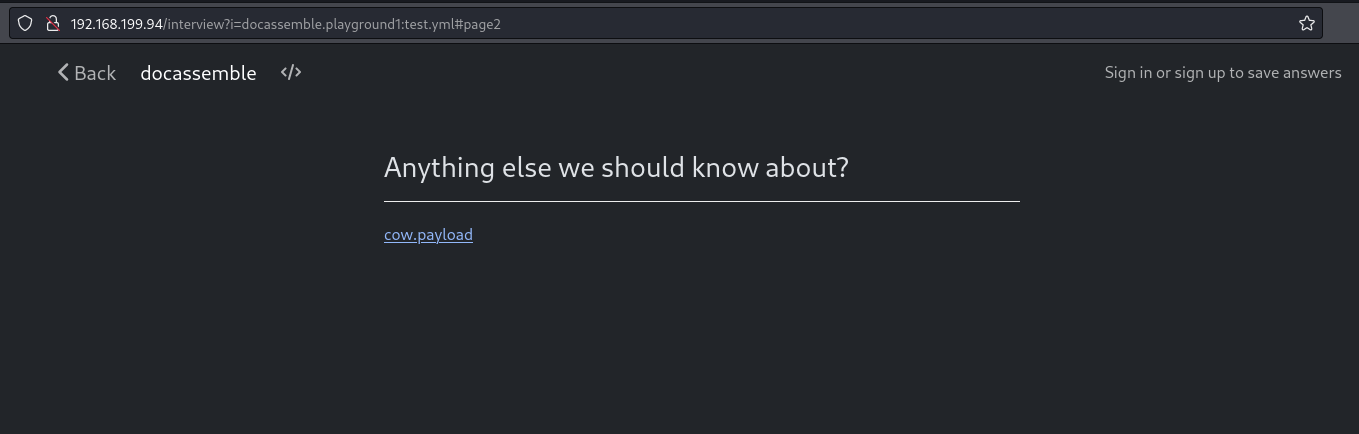Viewport: 1359px width, 434px height.
Task: Click the docassemble brand title
Action: [x=198, y=73]
